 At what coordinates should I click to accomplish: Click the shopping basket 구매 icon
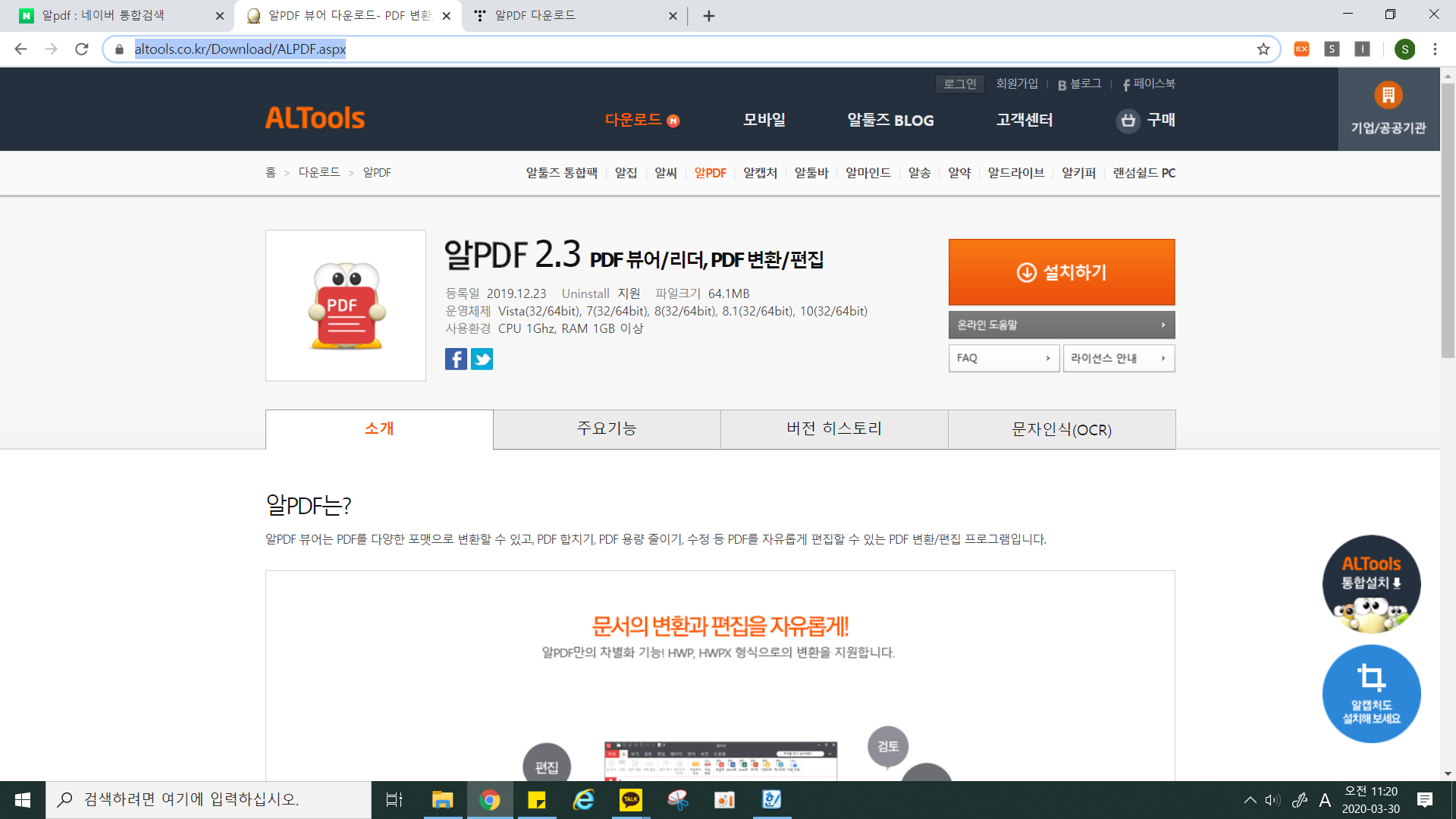tap(1128, 121)
